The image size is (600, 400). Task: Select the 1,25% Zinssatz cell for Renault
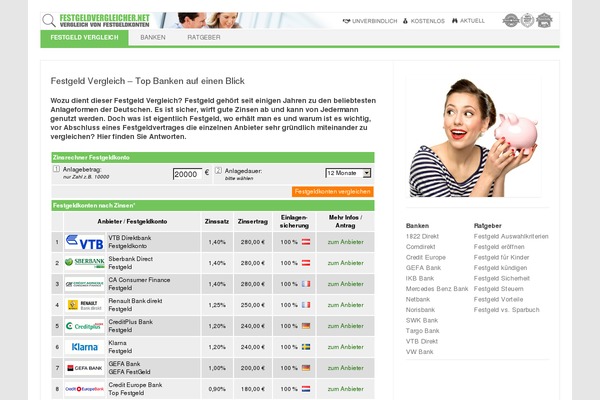click(x=217, y=305)
